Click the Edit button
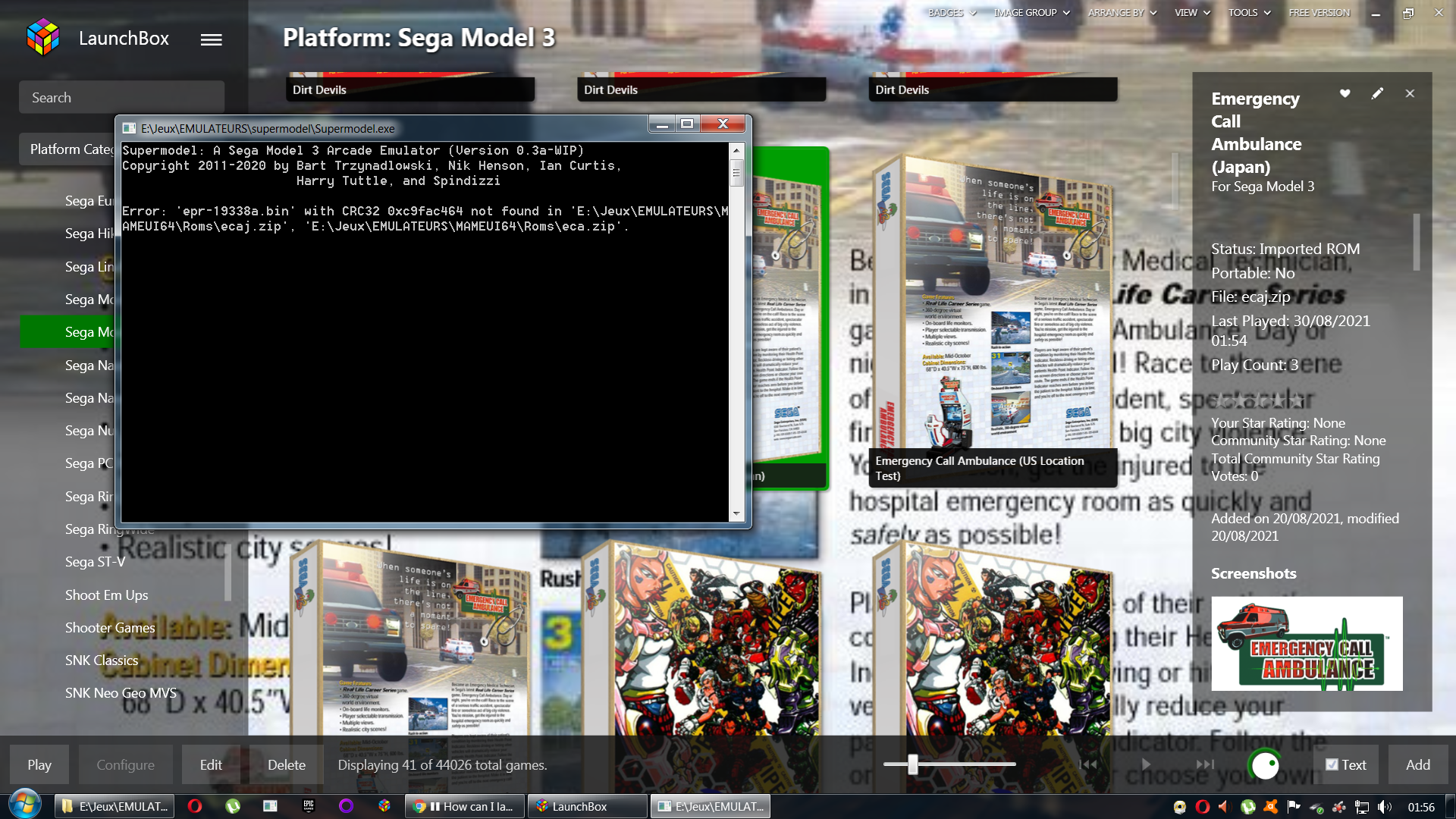The width and height of the screenshot is (1456, 819). click(x=211, y=764)
